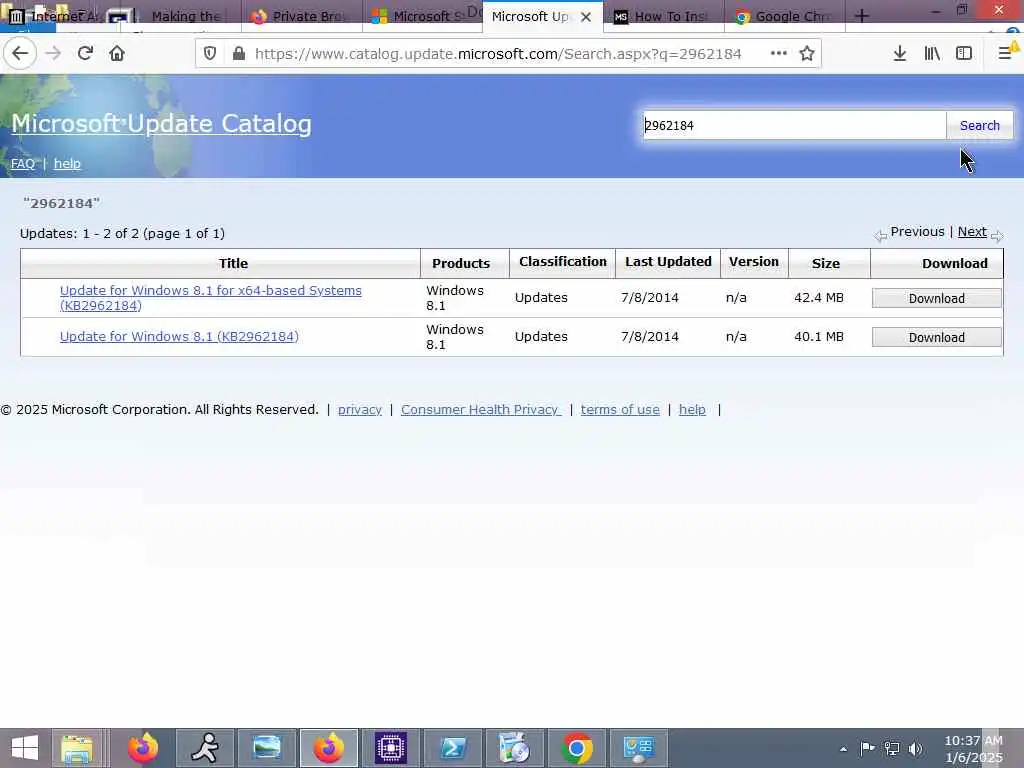Open the landscape picture taskbar app
The width and height of the screenshot is (1024, 768).
tap(266, 748)
